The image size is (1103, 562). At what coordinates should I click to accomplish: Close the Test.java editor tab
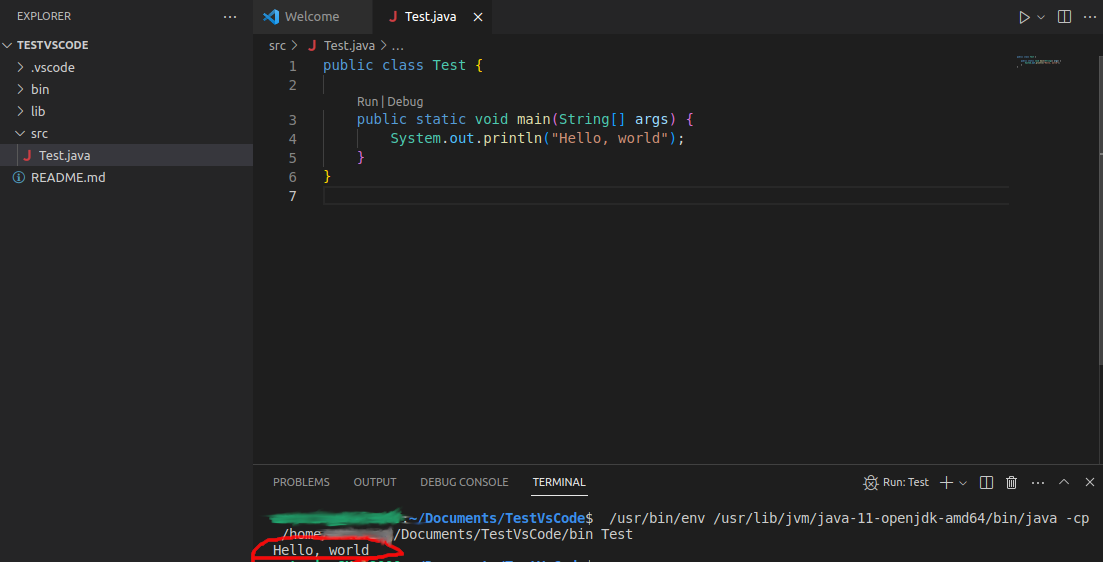[478, 17]
